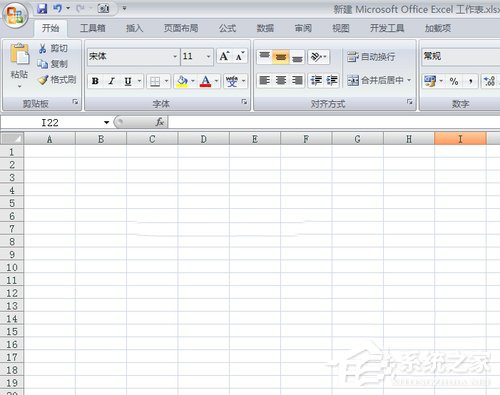
Task: Switch to the 审阅 Review tab
Action: (303, 28)
